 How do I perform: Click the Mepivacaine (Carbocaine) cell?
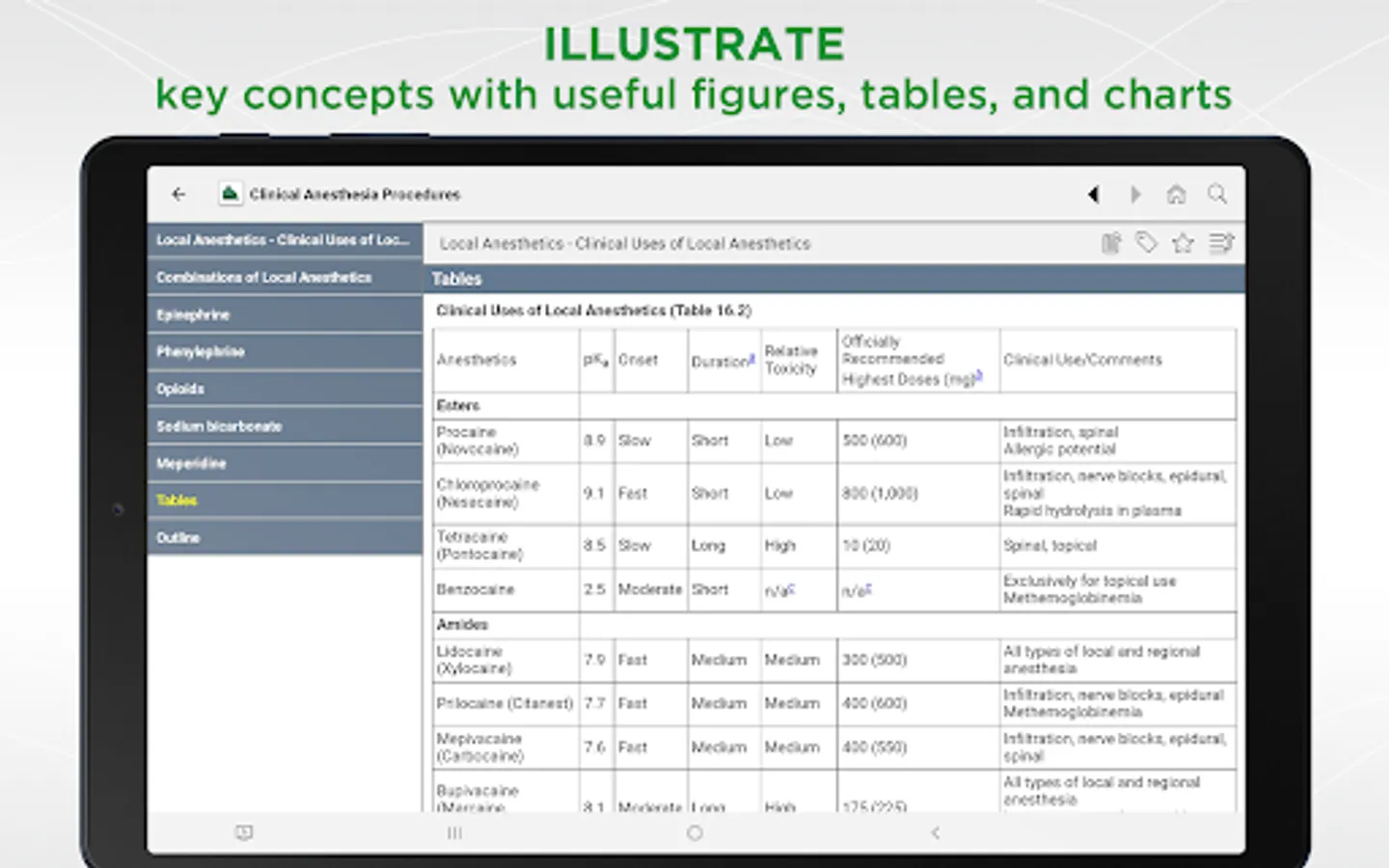pyautogui.click(x=505, y=747)
